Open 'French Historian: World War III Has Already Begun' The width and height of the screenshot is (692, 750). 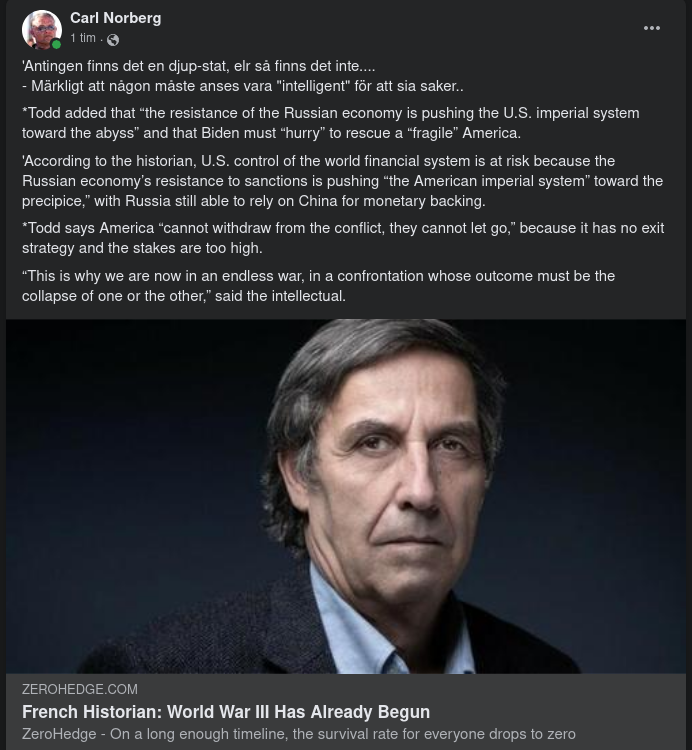226,712
